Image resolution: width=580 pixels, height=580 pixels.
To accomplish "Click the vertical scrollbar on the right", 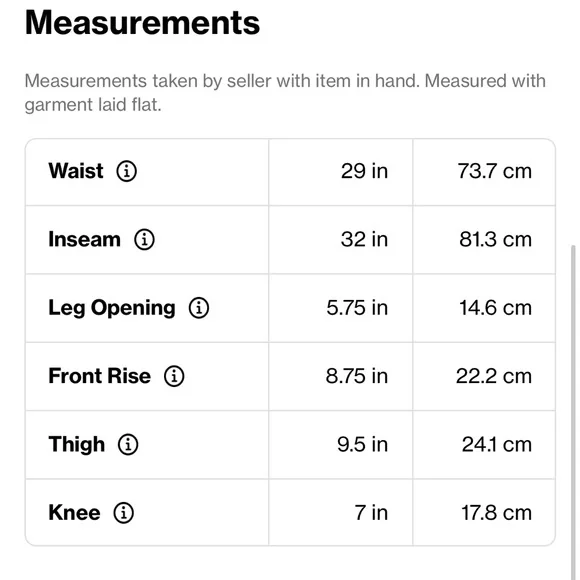I will pos(573,411).
